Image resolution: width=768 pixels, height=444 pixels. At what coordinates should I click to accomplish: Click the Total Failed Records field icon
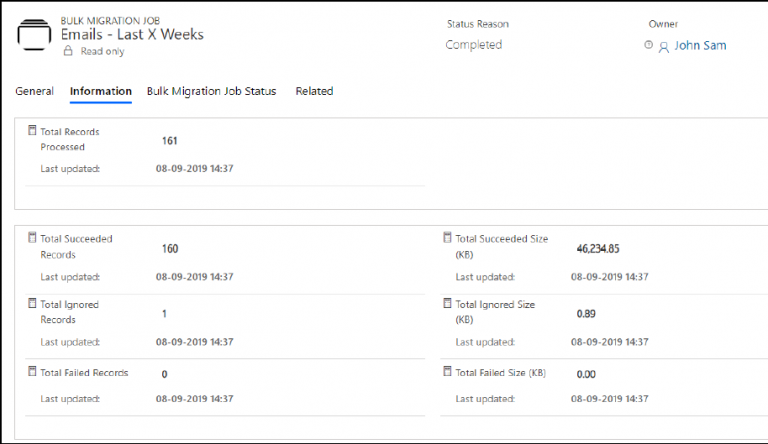pos(32,372)
